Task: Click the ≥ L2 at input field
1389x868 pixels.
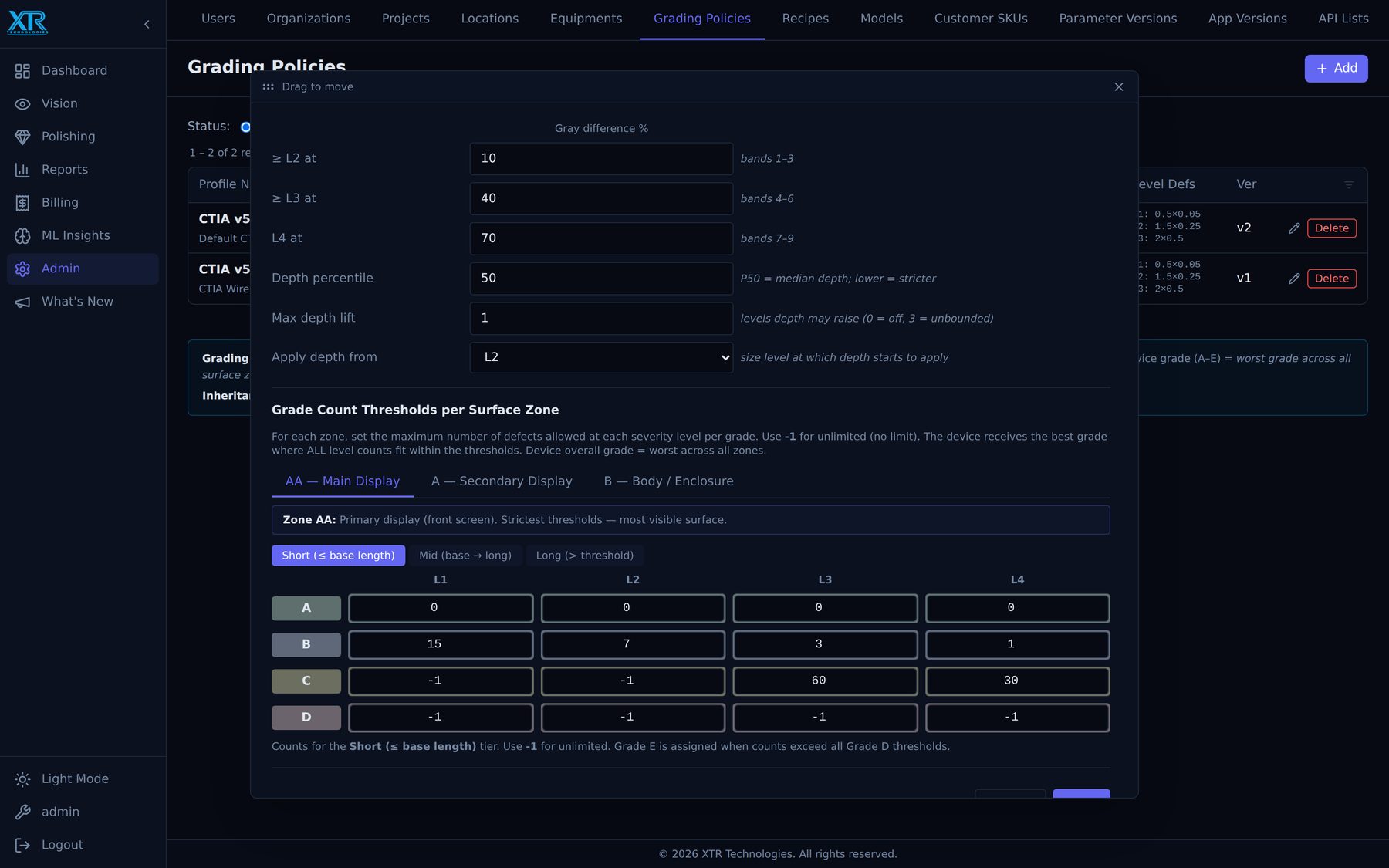Action: (601, 159)
